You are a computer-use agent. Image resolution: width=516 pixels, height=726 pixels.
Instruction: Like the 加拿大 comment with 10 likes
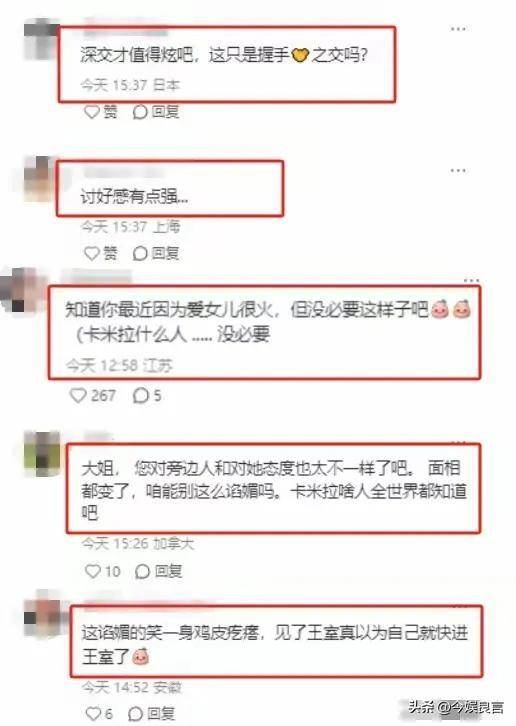point(103,571)
